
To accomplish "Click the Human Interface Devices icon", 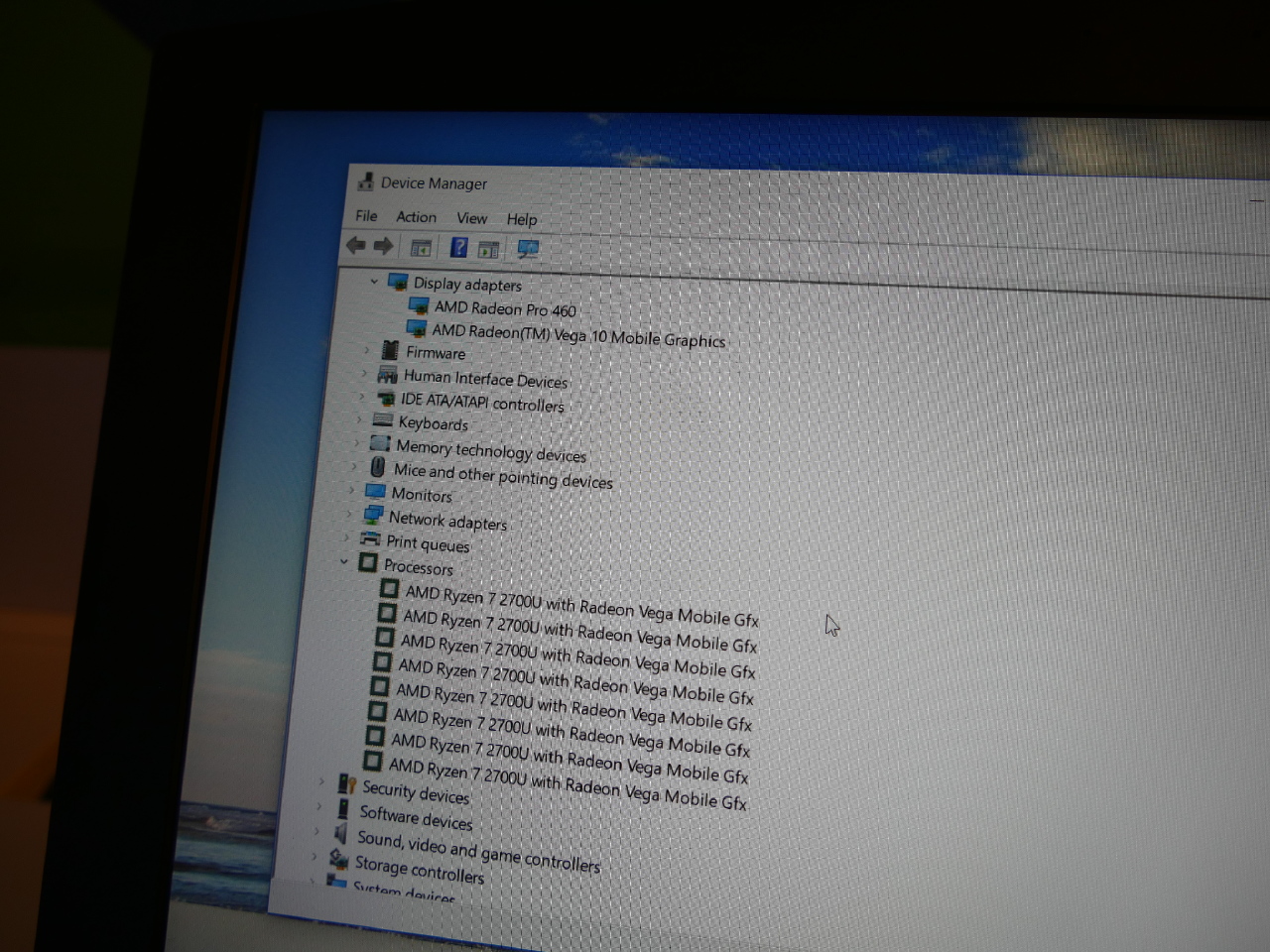I will (x=387, y=375).
